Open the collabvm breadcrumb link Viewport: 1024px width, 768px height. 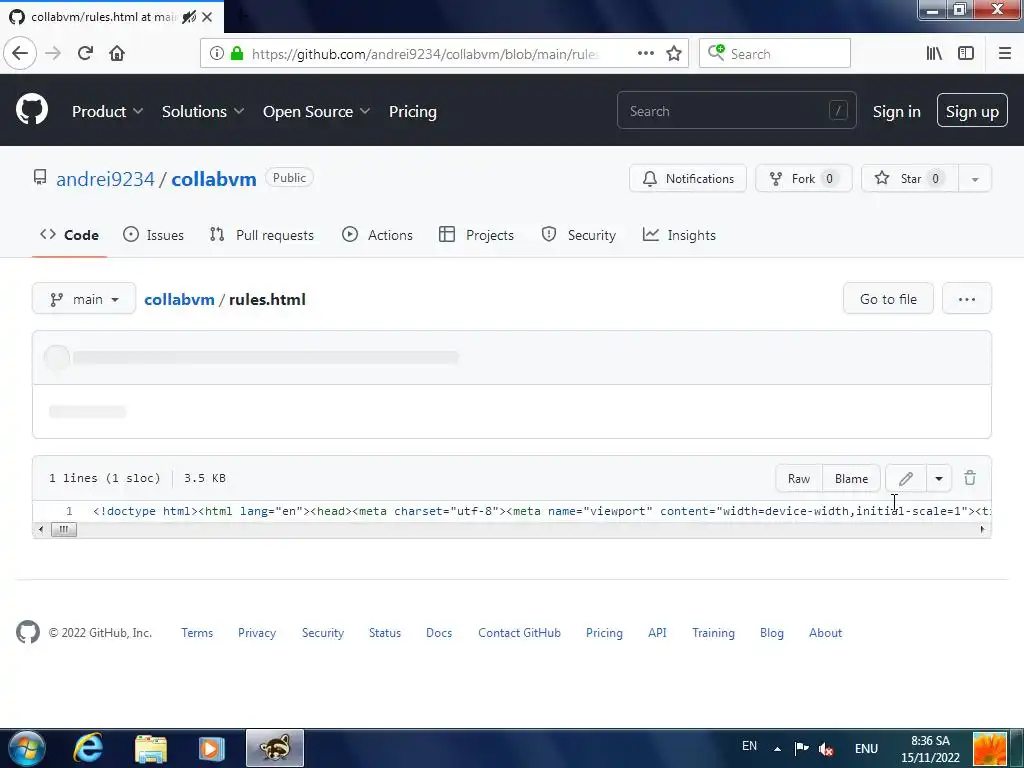point(179,299)
